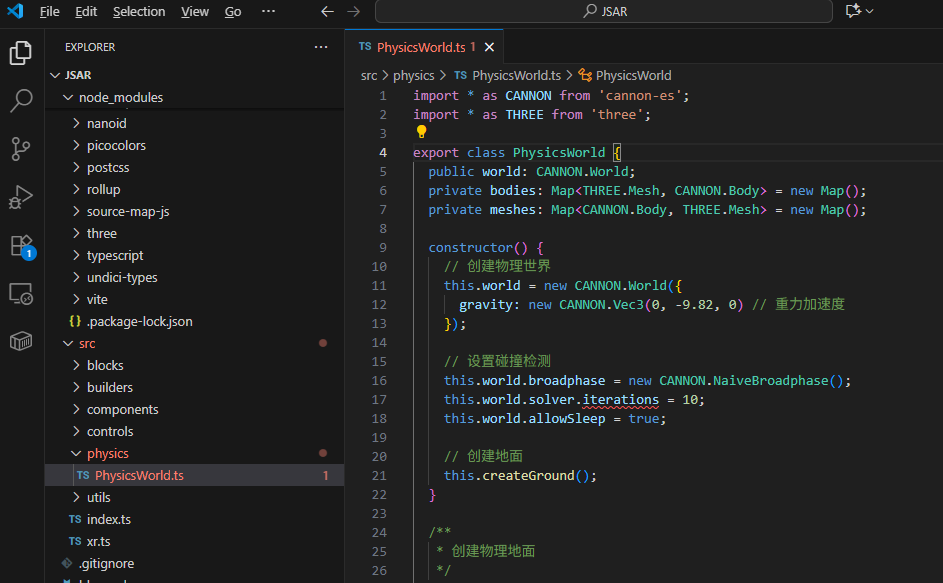This screenshot has width=943, height=583.
Task: Open the Selection menu
Action: coord(138,11)
